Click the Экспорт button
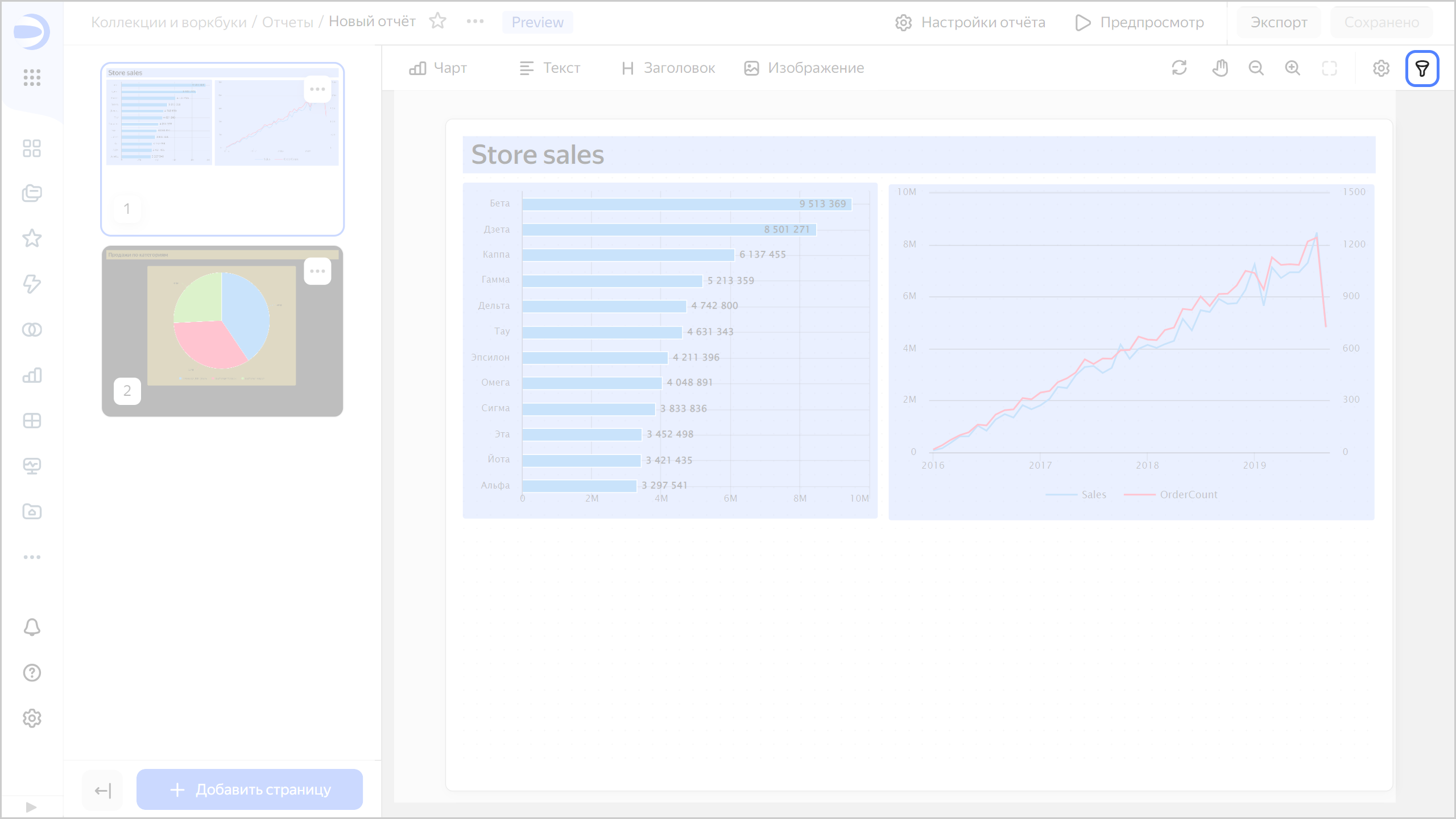 1279,22
